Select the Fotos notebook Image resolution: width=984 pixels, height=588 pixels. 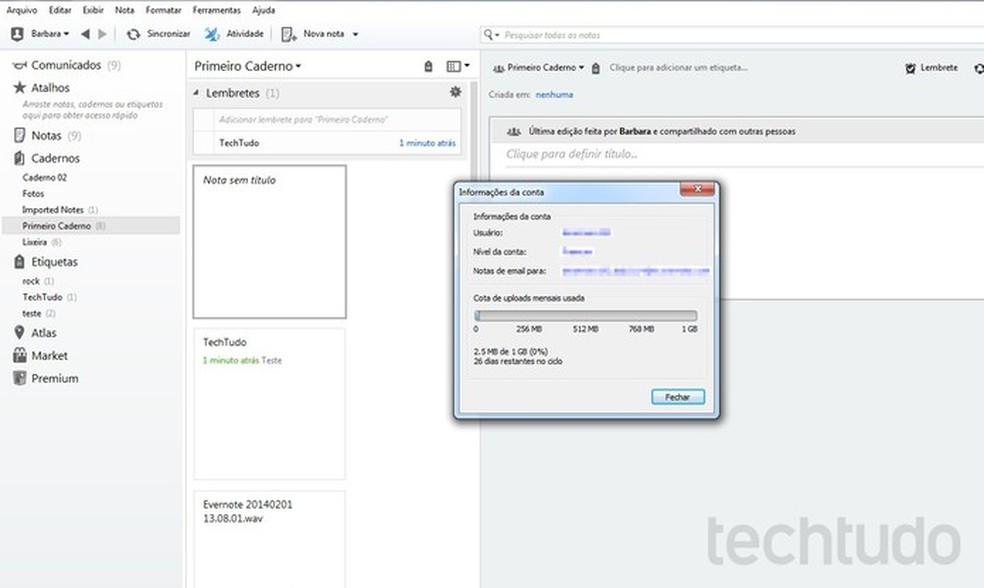pyautogui.click(x=33, y=194)
